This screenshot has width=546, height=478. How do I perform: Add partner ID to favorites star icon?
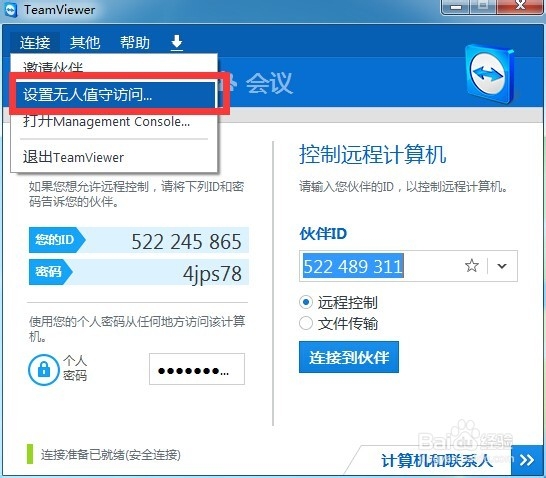[x=472, y=266]
